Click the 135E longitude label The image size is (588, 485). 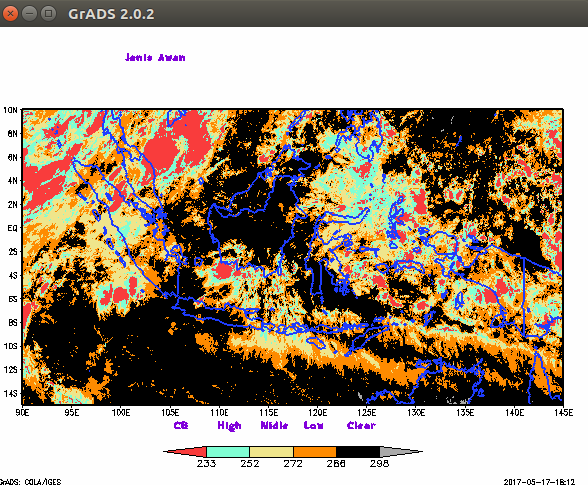pos(465,413)
